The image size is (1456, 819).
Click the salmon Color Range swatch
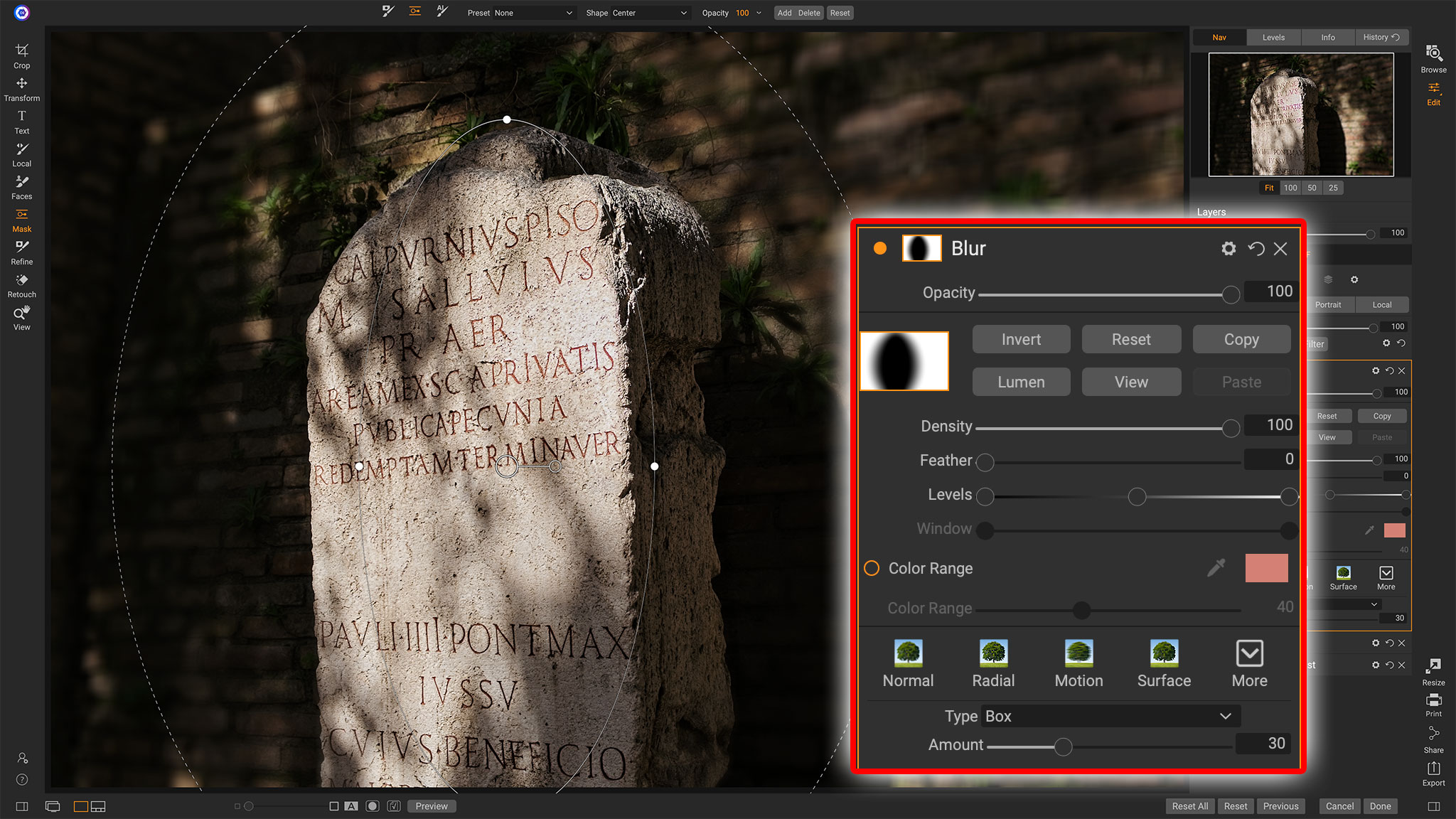1266,568
